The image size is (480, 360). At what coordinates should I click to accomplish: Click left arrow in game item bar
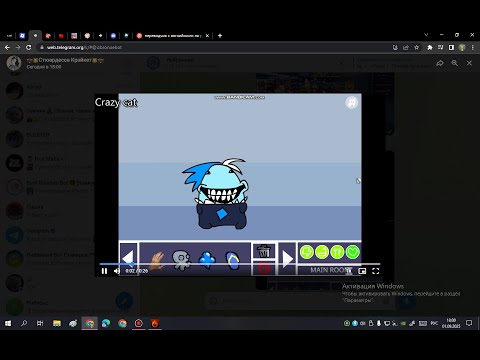[128, 259]
